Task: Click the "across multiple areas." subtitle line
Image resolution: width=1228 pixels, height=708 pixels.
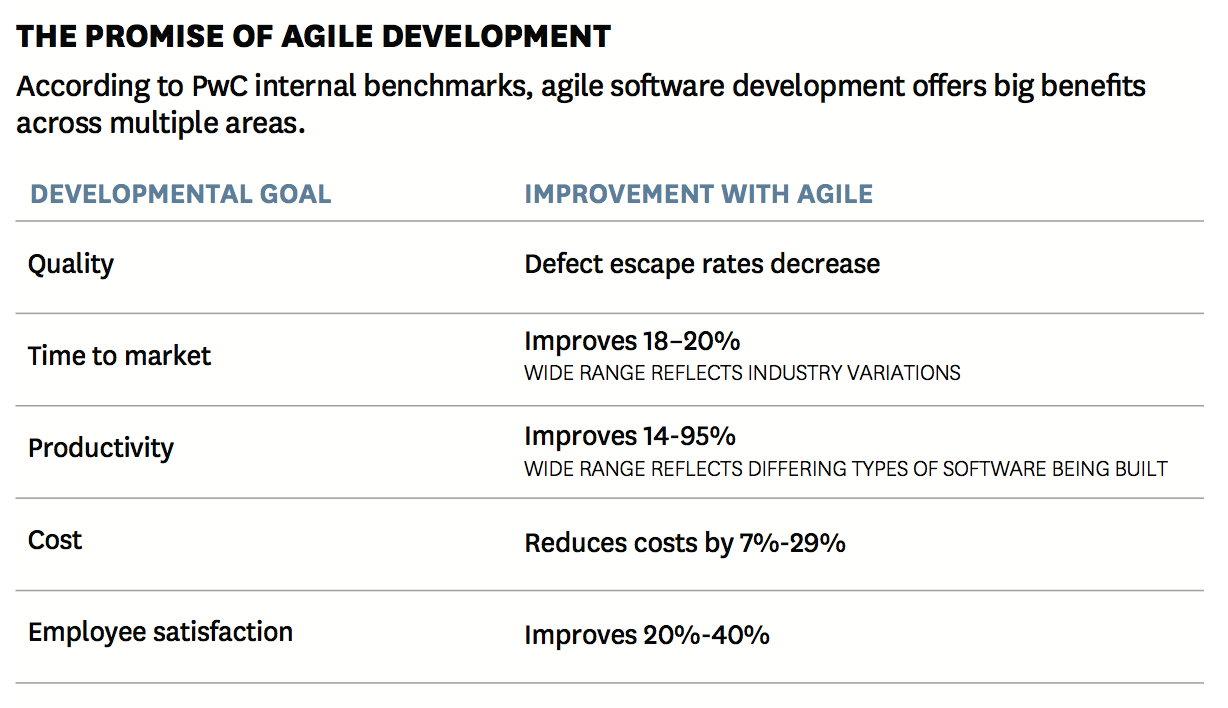Action: click(160, 124)
